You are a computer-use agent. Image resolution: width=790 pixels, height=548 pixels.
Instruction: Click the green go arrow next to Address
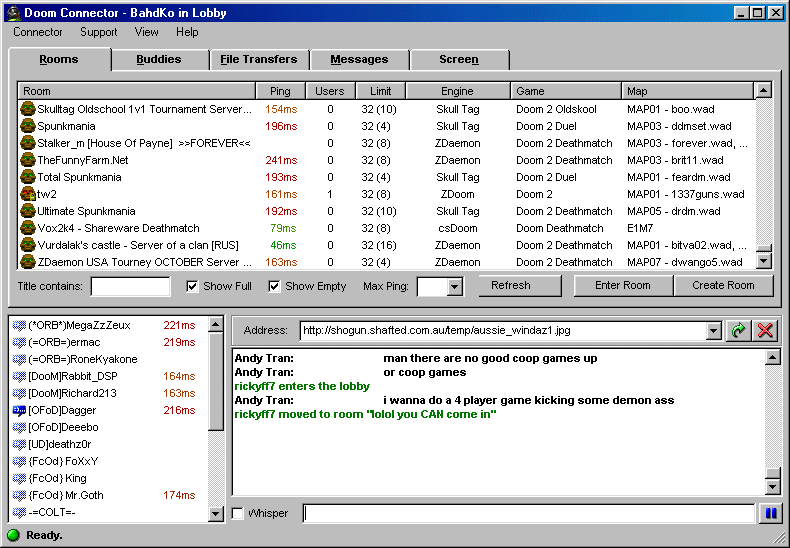(x=738, y=330)
